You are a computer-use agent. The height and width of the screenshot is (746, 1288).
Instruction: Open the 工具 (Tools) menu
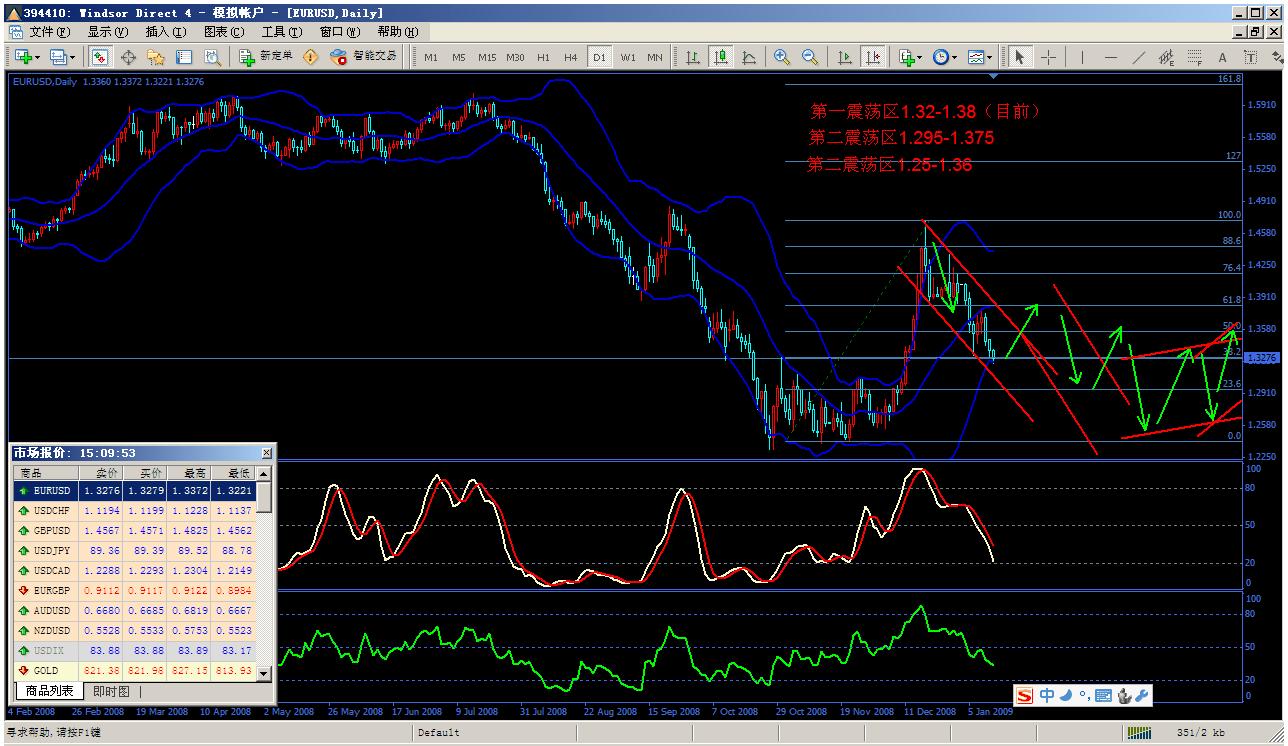(281, 32)
